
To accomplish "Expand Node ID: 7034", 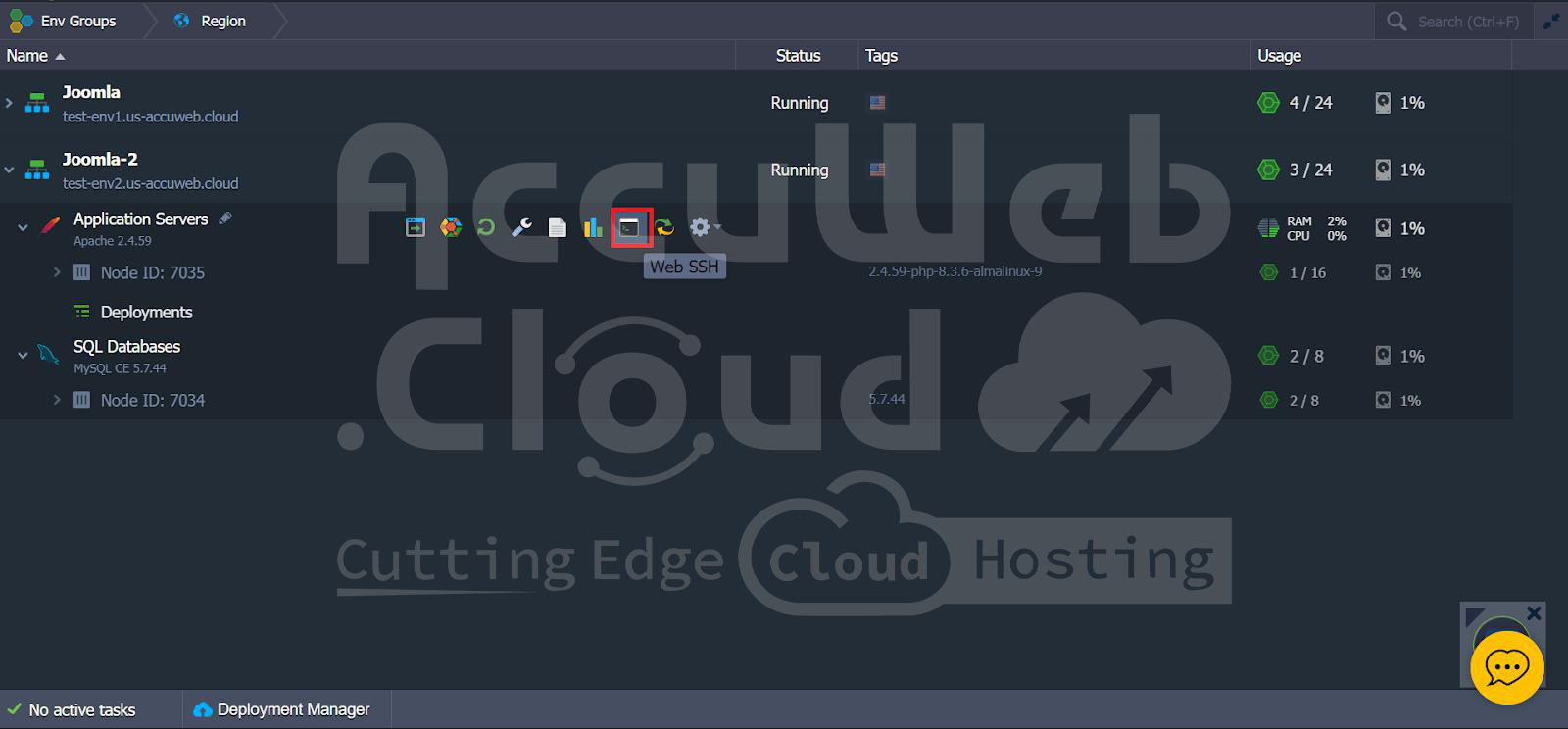I will click(x=57, y=400).
